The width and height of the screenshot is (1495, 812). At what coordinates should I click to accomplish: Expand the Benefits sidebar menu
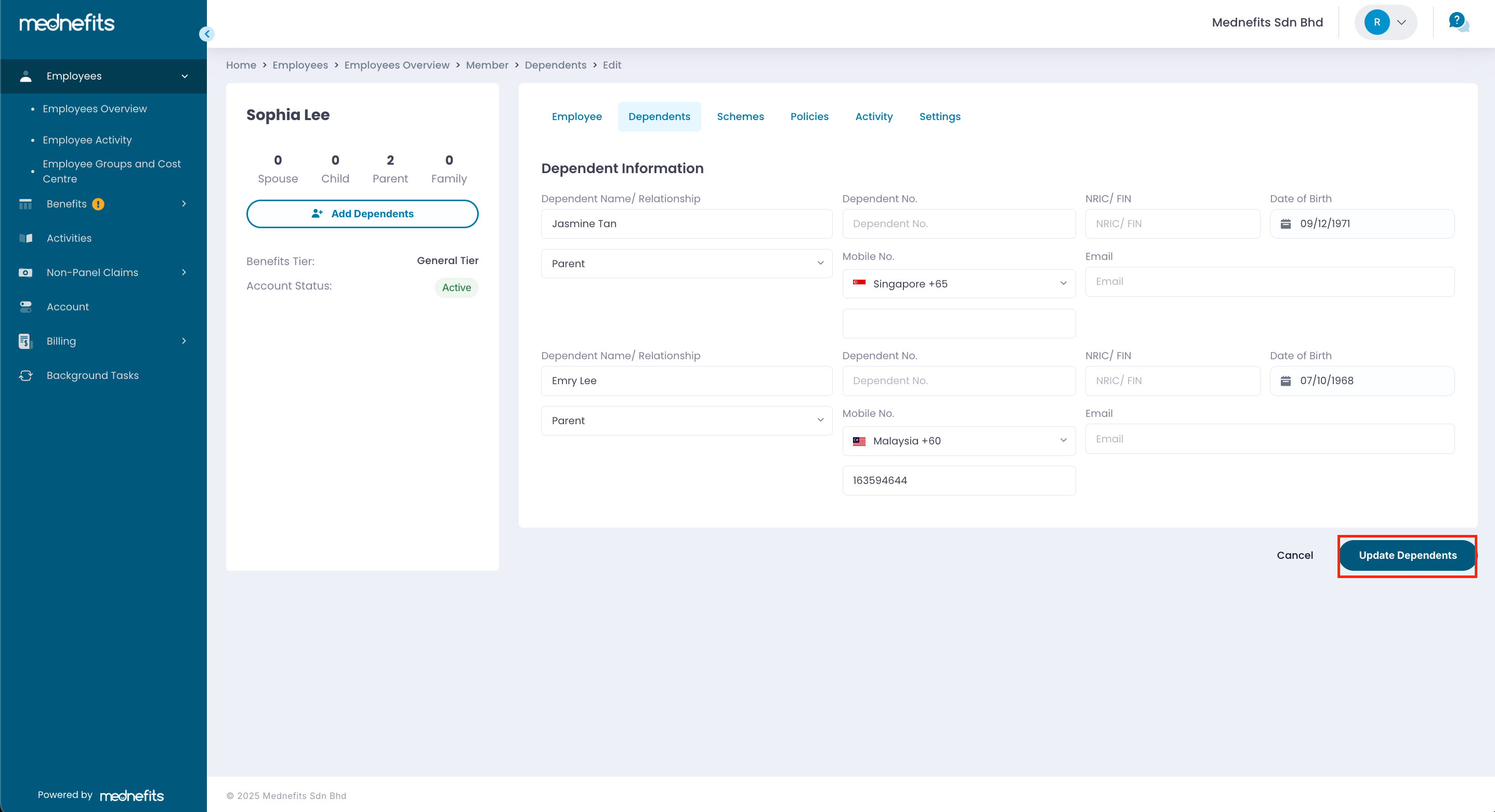point(184,204)
